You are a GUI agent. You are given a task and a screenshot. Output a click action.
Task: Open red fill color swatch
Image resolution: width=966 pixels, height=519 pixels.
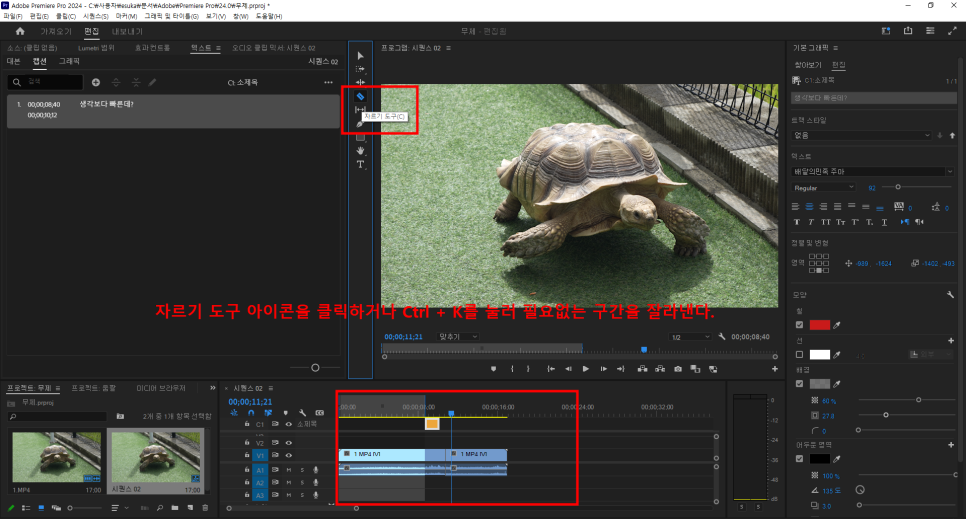click(819, 325)
